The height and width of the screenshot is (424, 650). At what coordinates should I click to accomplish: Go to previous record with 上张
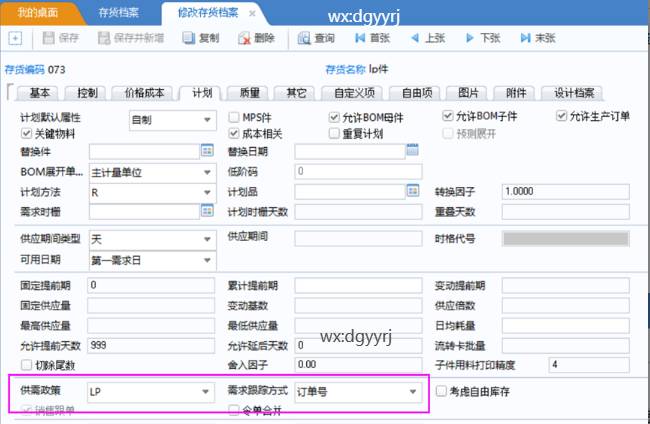414,38
